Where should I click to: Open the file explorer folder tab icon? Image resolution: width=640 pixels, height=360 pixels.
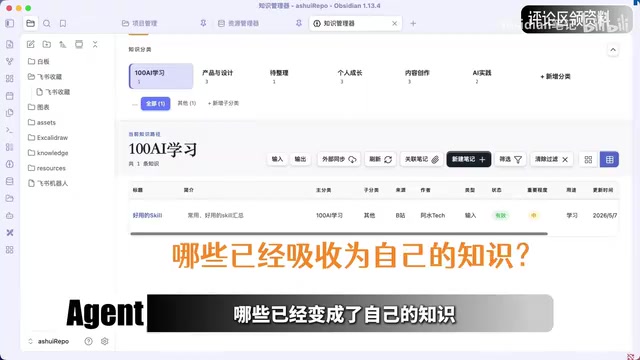point(30,23)
